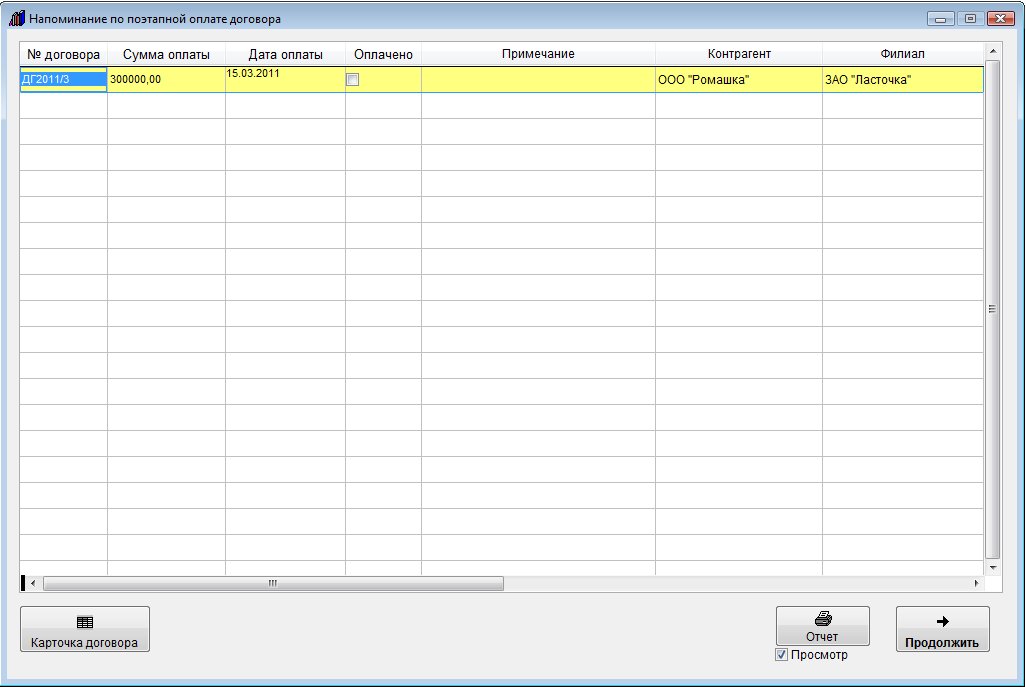
Task: Select the ДГ2011/3 contract number cell
Action: tap(63, 80)
